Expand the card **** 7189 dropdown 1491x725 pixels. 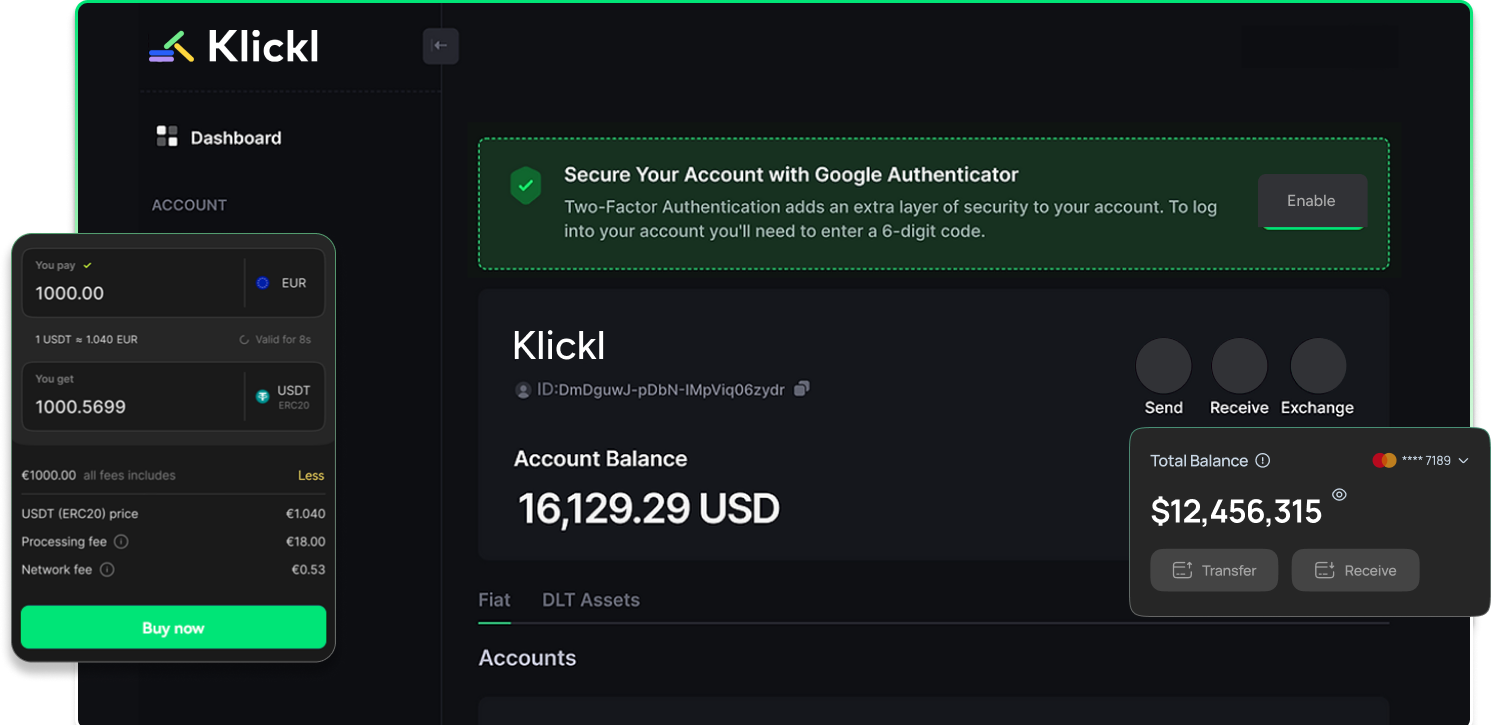click(1421, 460)
